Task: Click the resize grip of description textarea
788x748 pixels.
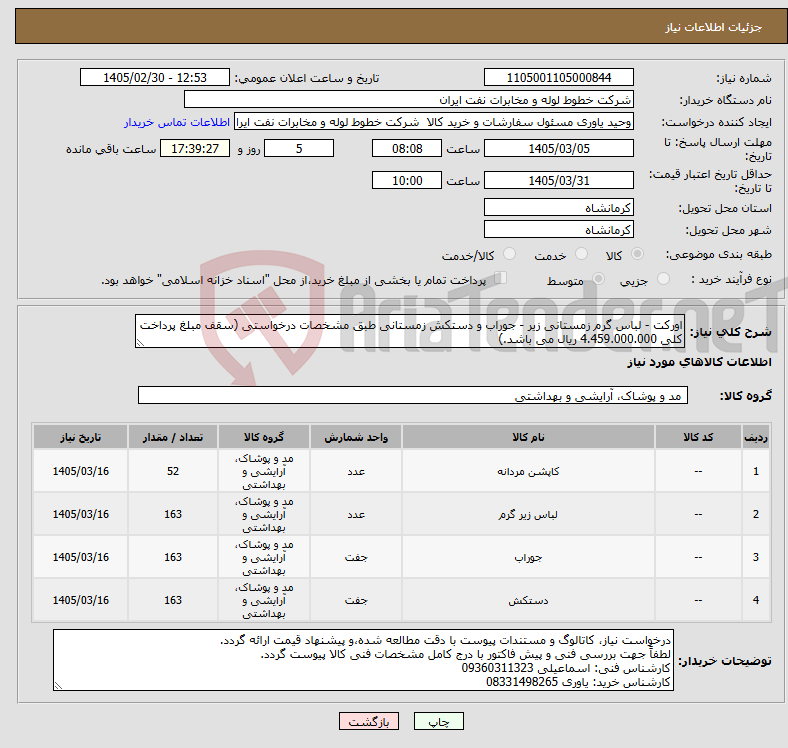Action: pos(140,343)
